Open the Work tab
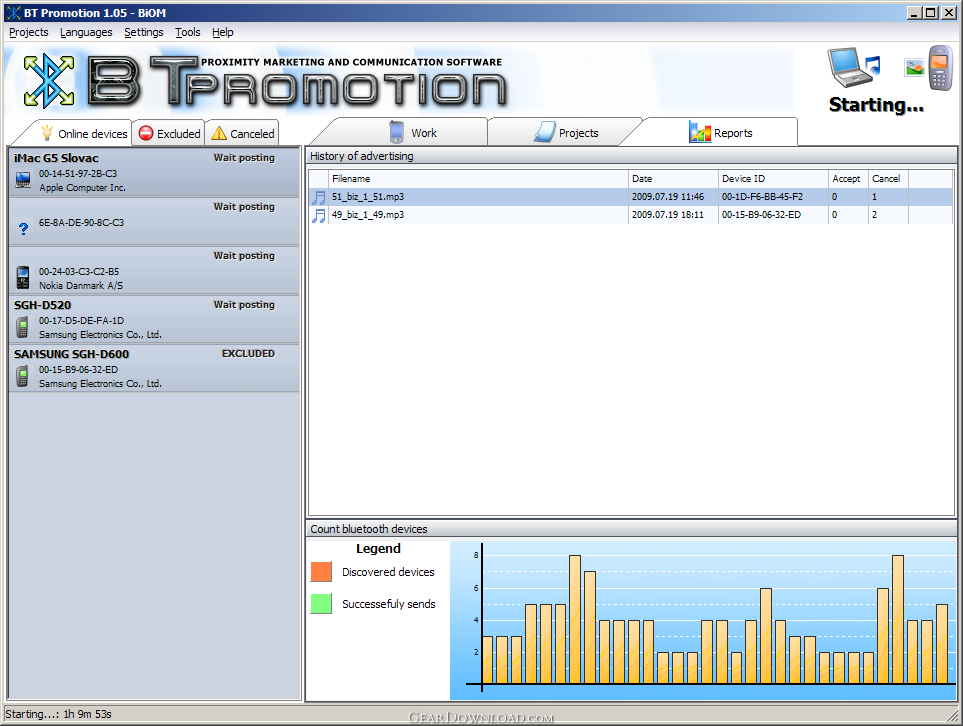Viewport: 963px width, 726px height. tap(412, 133)
